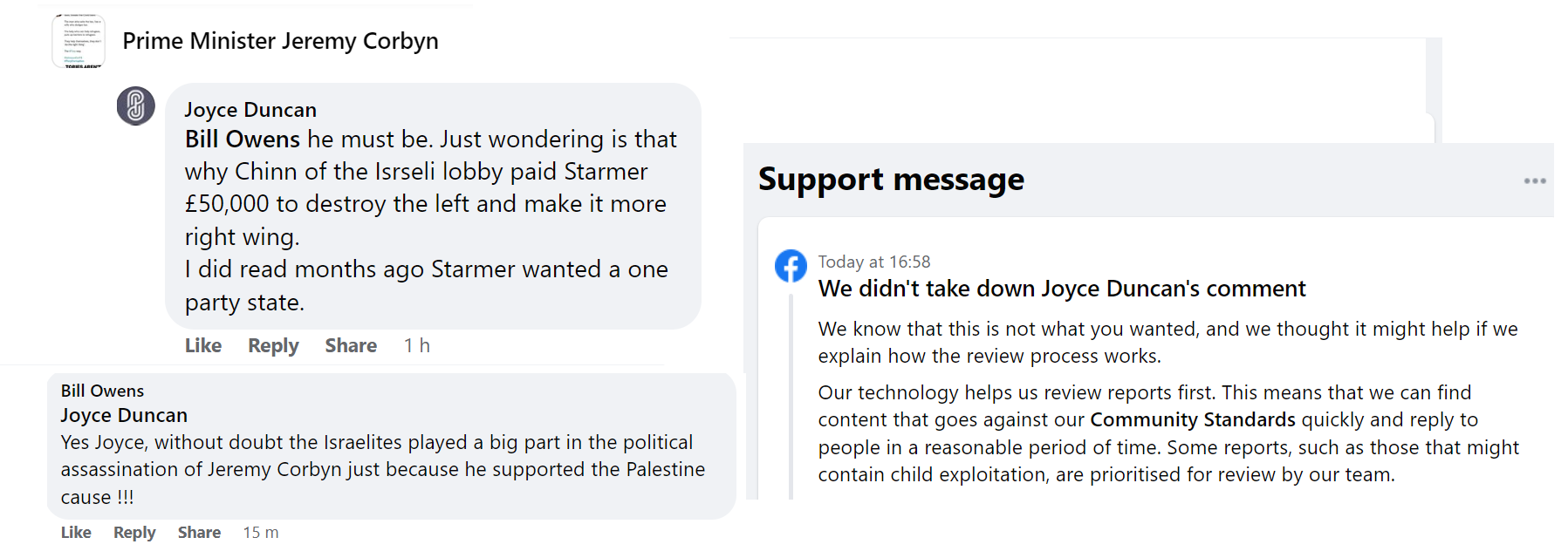
Task: Open the Community Standards link
Action: click(x=1192, y=420)
